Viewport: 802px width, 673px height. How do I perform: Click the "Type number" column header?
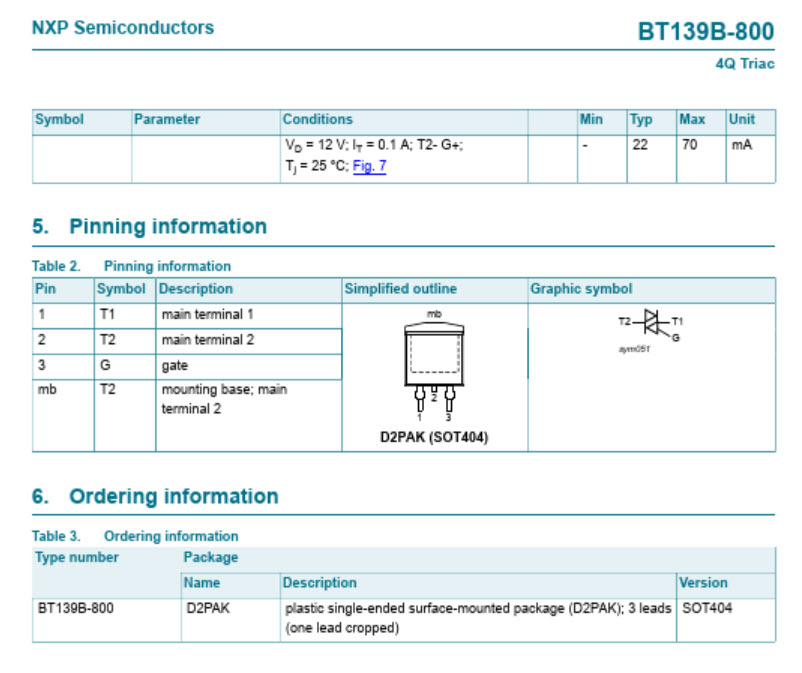77,557
